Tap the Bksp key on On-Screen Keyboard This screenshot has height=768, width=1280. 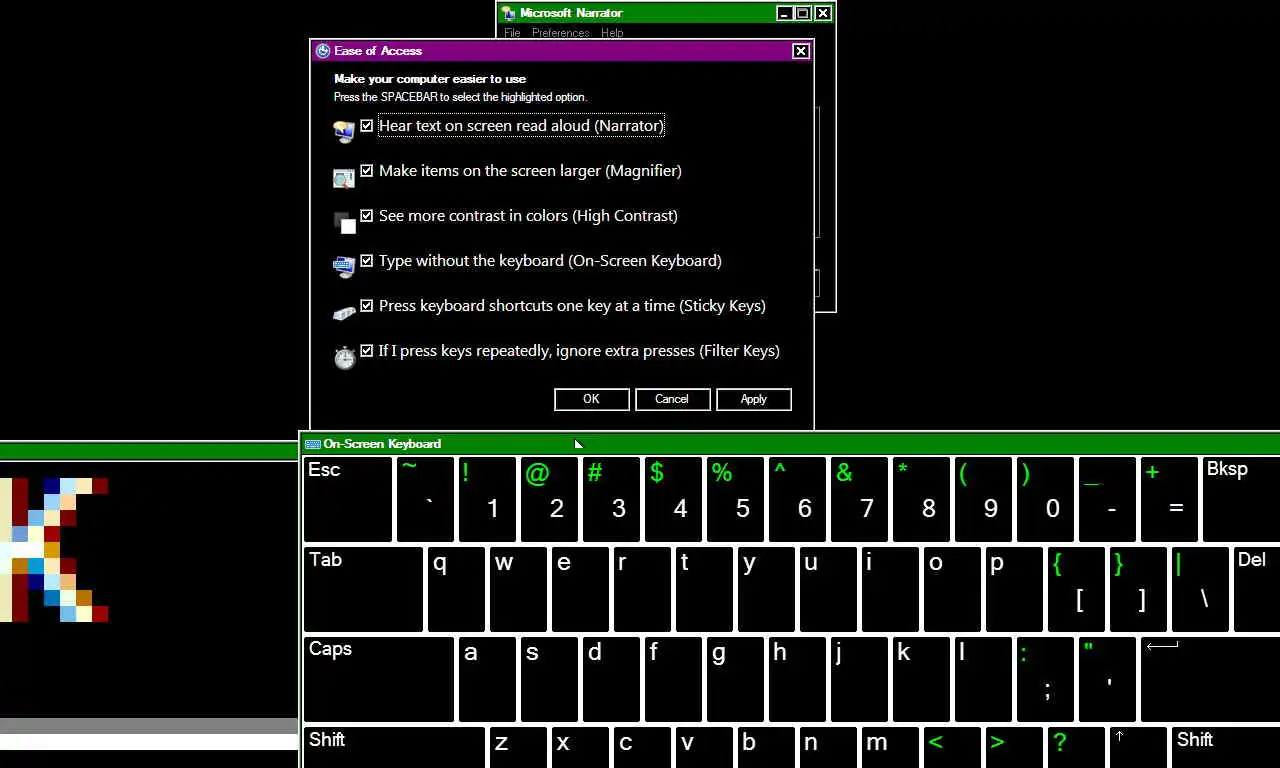pyautogui.click(x=1241, y=499)
